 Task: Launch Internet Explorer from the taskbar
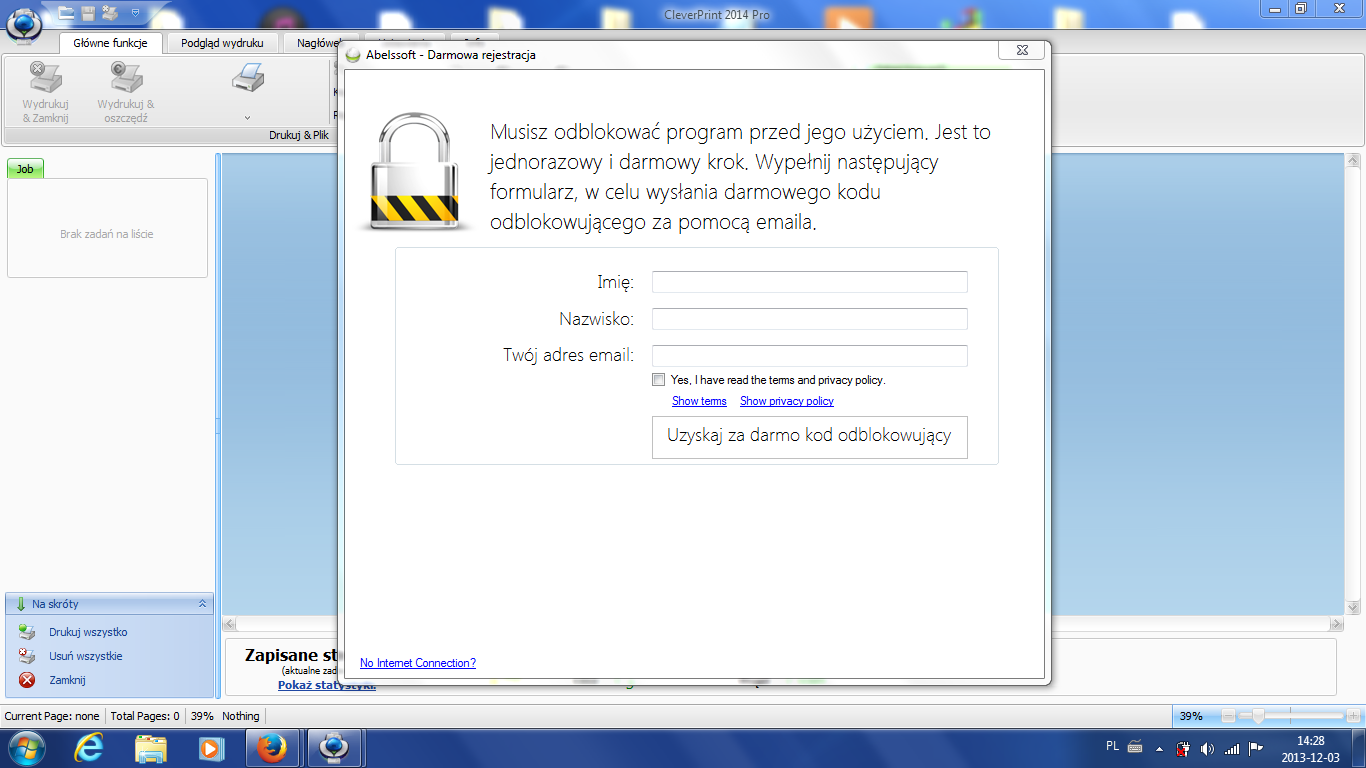[x=90, y=748]
